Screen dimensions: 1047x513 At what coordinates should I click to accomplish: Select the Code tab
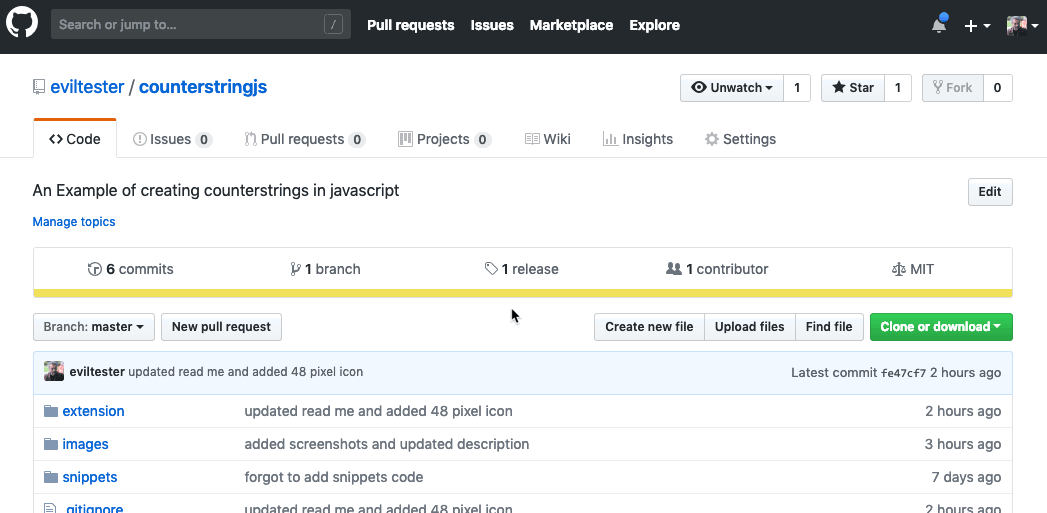[x=75, y=139]
